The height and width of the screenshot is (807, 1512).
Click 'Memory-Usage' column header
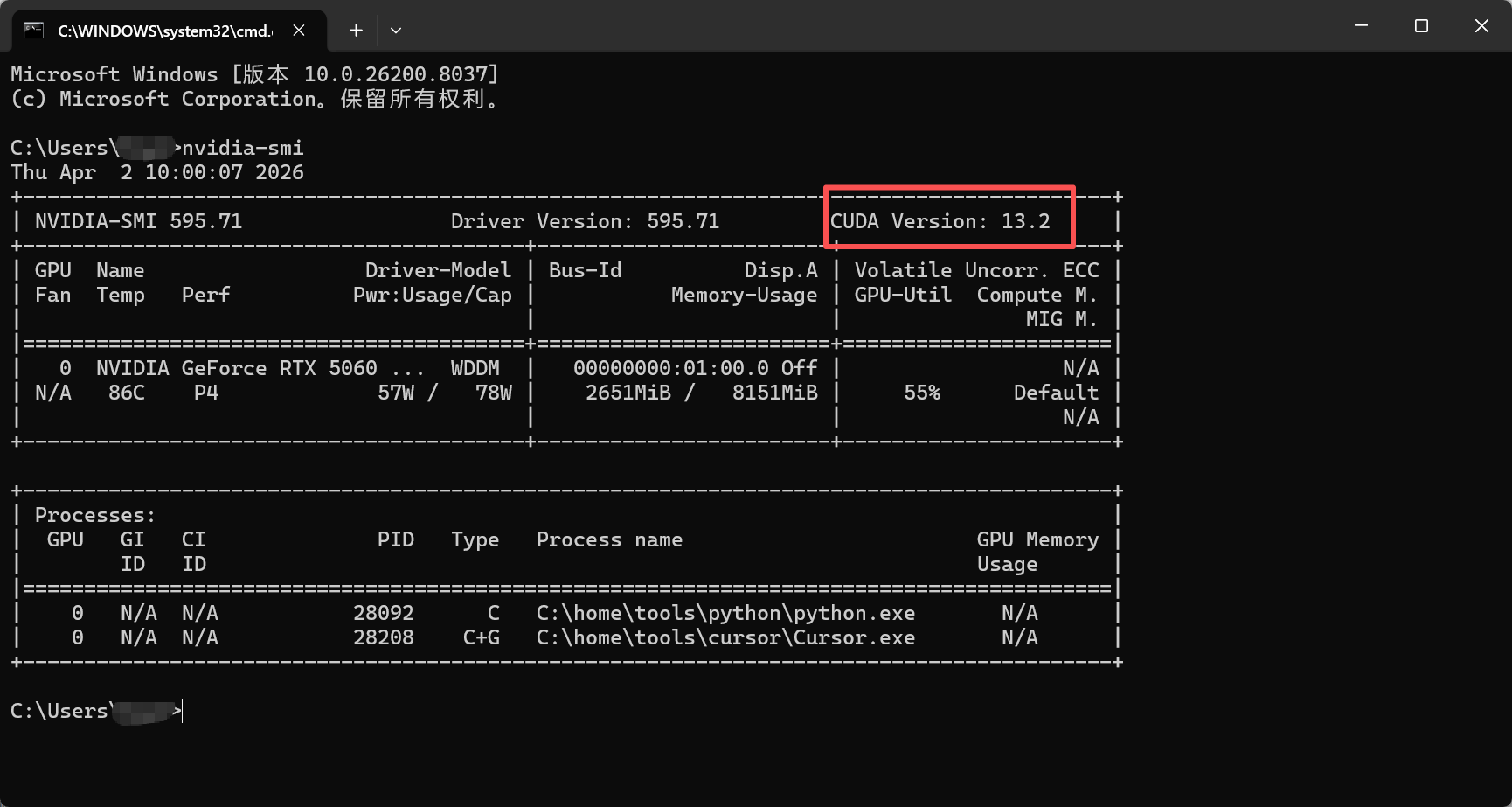click(x=745, y=295)
